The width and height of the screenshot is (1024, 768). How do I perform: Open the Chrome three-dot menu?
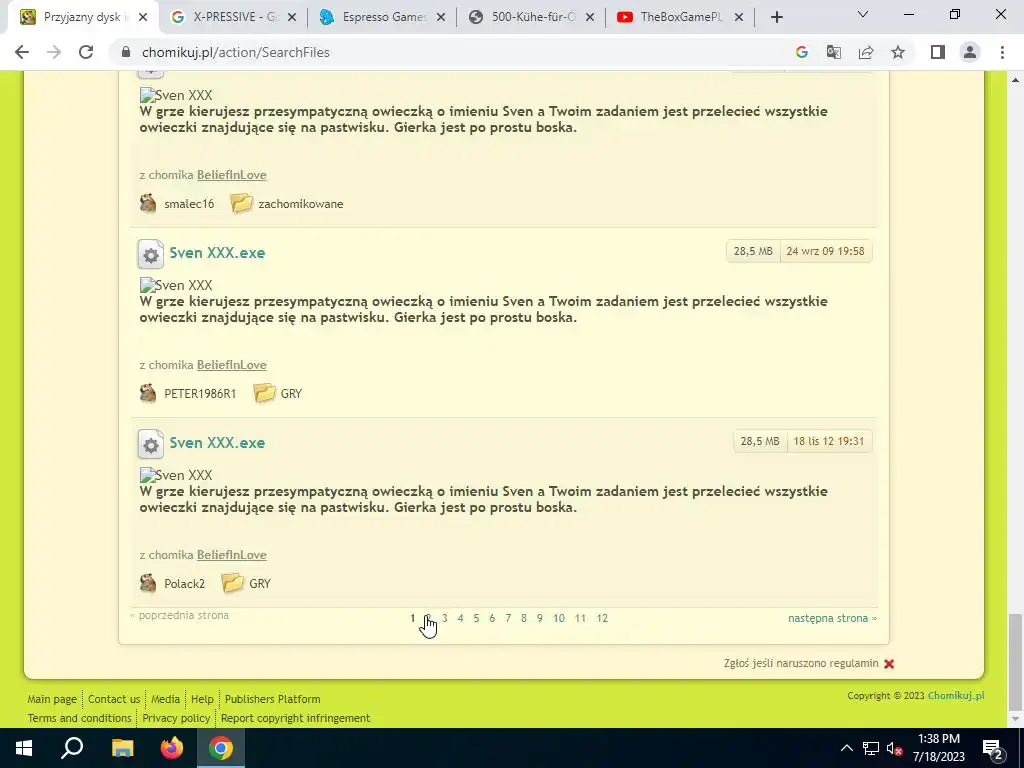[1002, 52]
